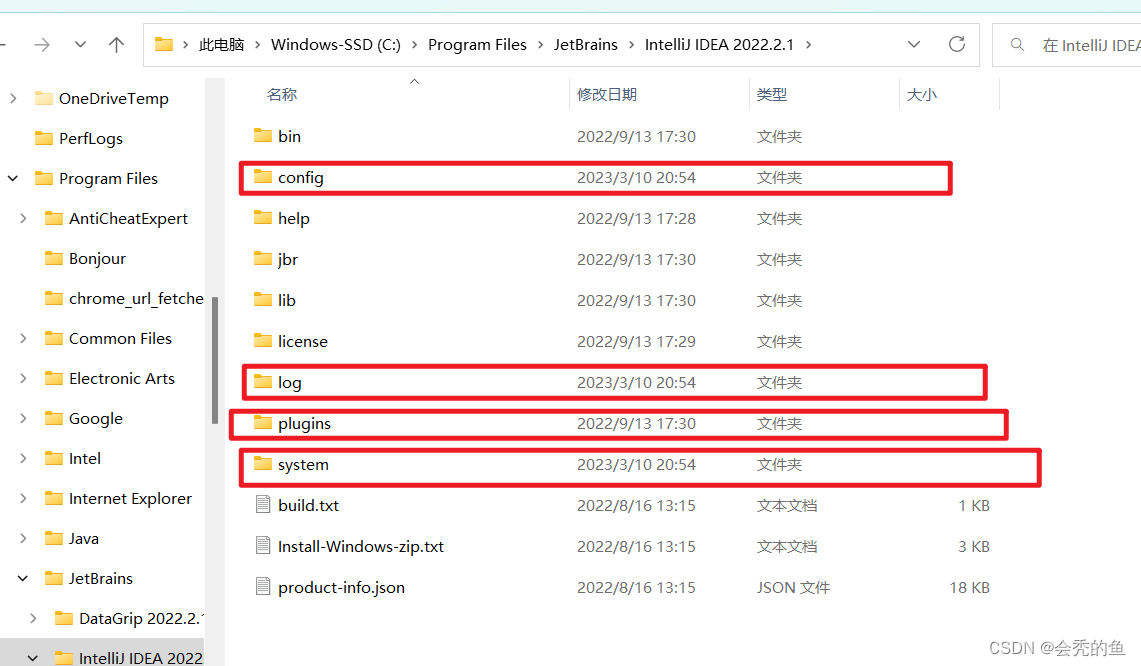Viewport: 1141px width, 666px height.
Task: Click 18 KB size of product-info.json
Action: [x=969, y=587]
